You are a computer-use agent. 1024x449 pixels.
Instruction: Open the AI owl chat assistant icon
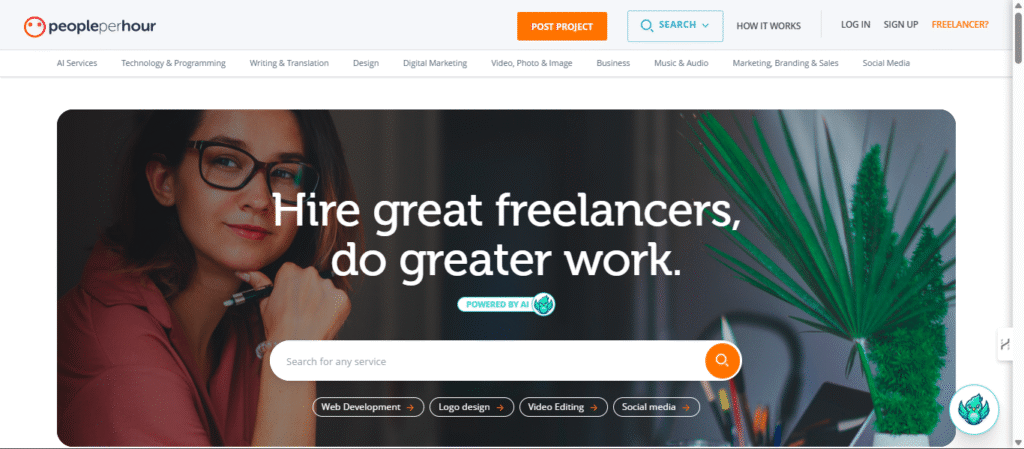pyautogui.click(x=974, y=410)
